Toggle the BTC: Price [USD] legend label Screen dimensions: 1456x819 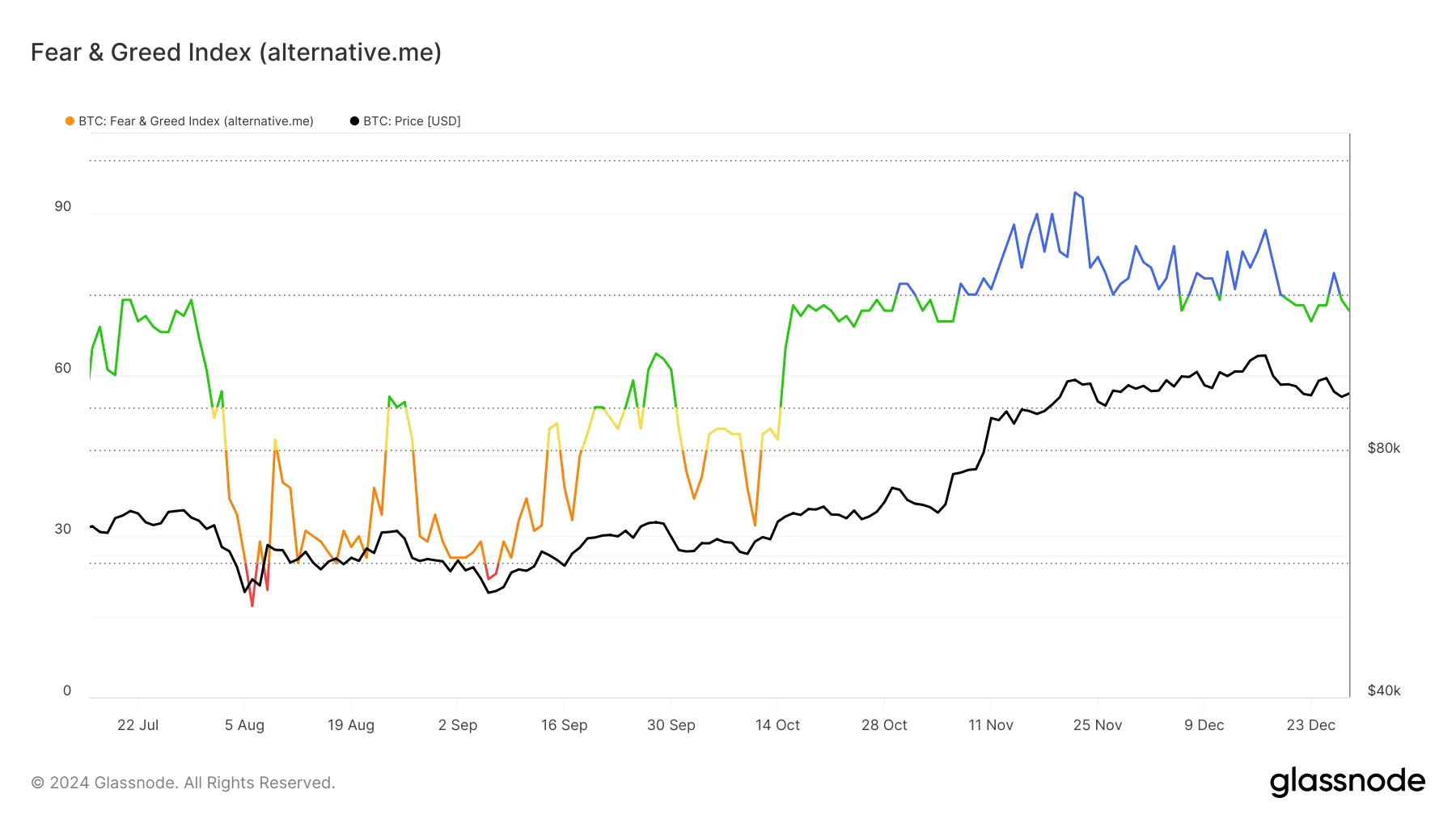point(412,121)
